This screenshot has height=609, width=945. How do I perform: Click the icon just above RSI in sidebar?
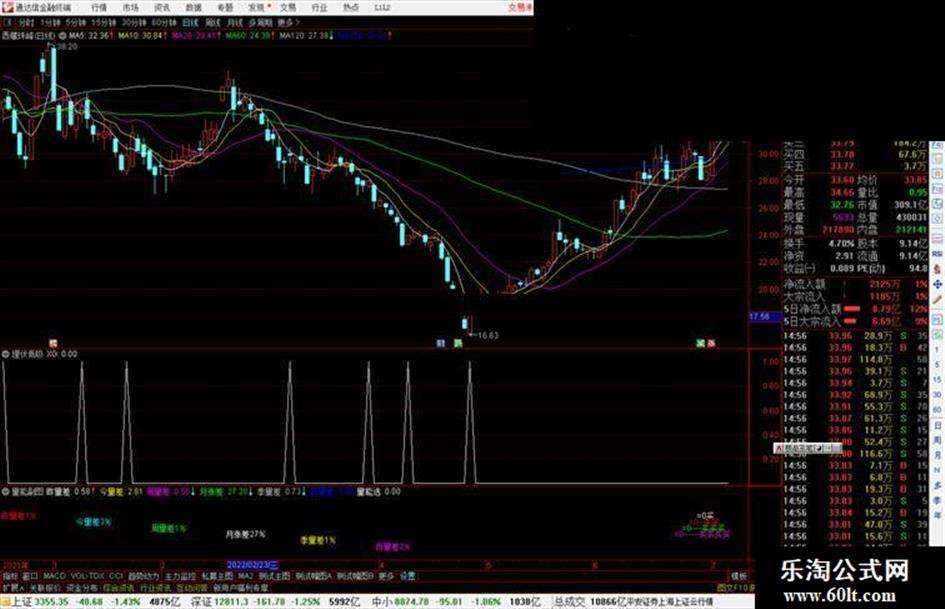tap(937, 239)
